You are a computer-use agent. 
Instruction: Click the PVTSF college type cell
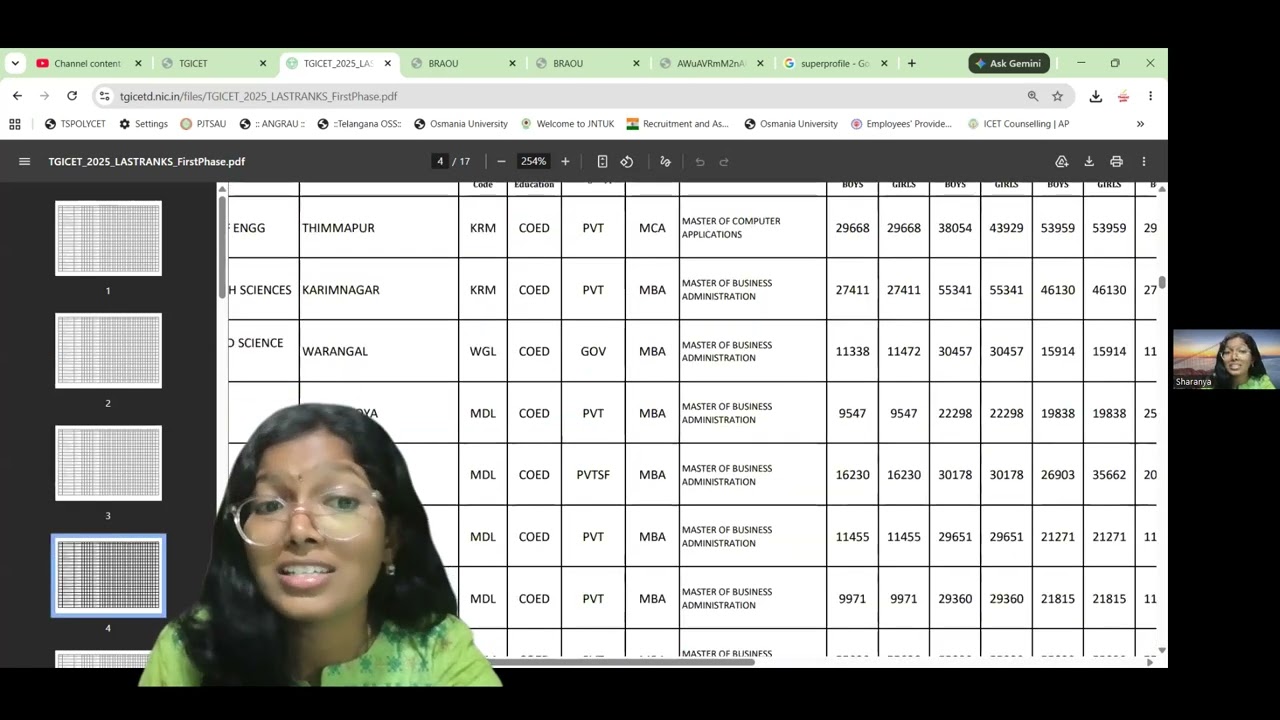593,475
